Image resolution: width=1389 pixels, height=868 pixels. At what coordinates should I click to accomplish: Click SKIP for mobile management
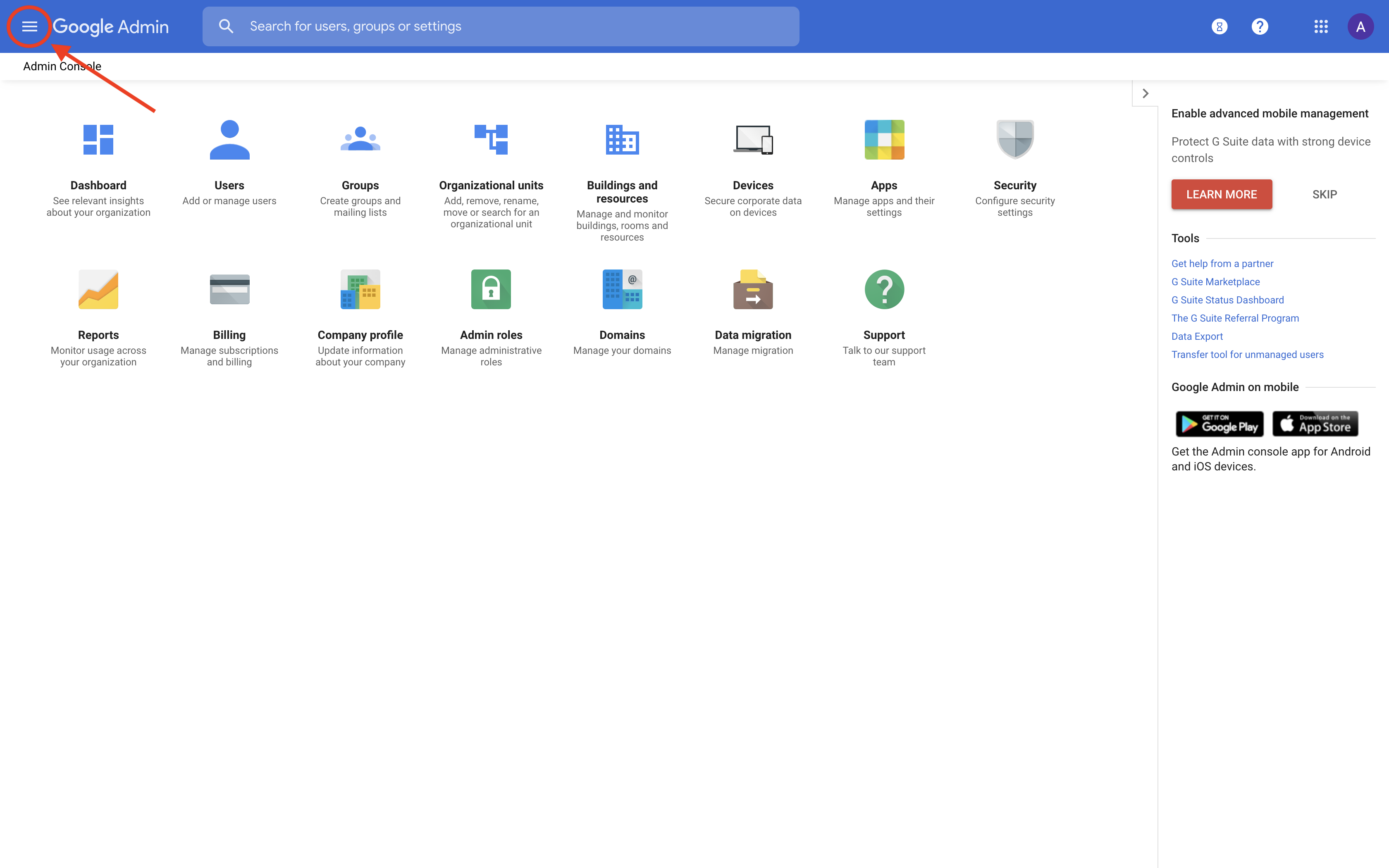point(1324,195)
